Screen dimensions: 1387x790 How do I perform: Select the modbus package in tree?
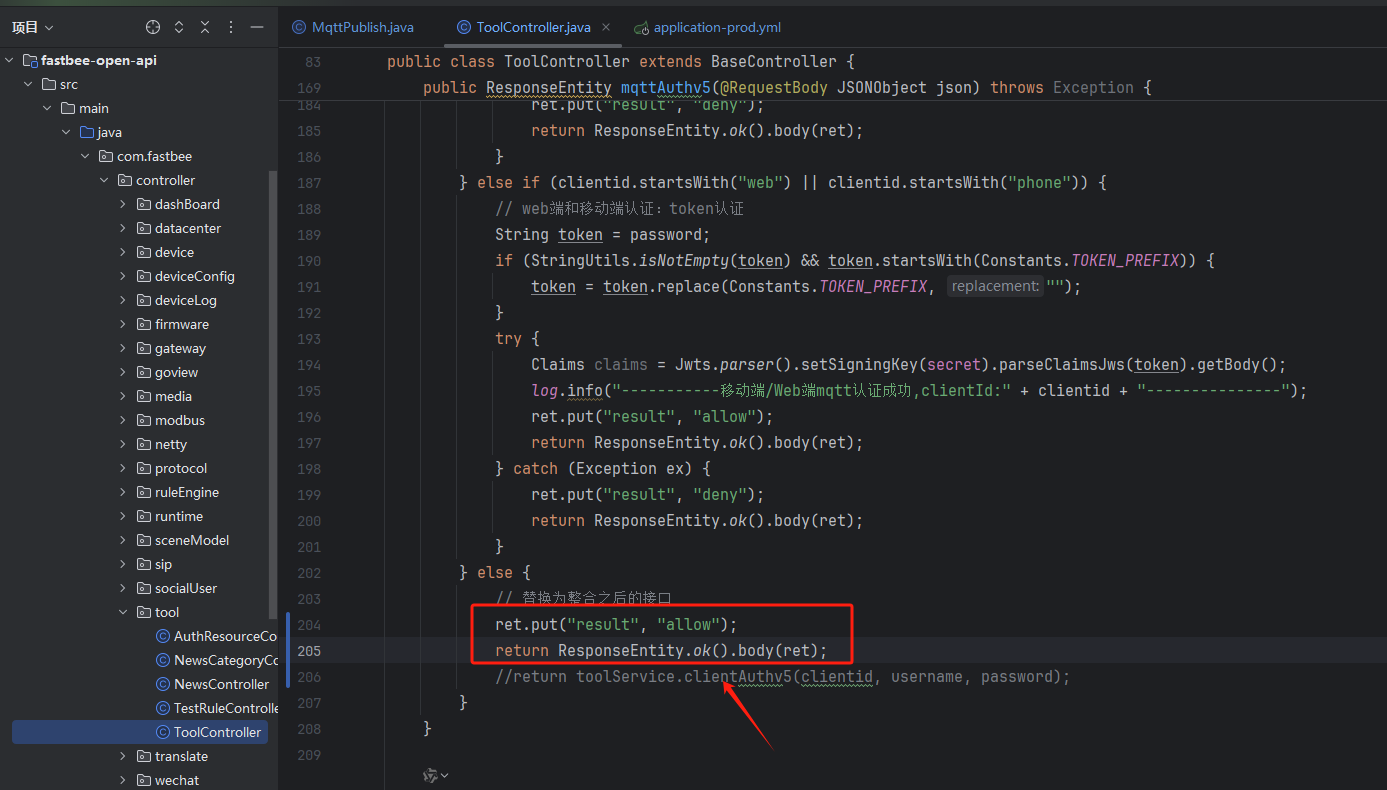pos(180,420)
